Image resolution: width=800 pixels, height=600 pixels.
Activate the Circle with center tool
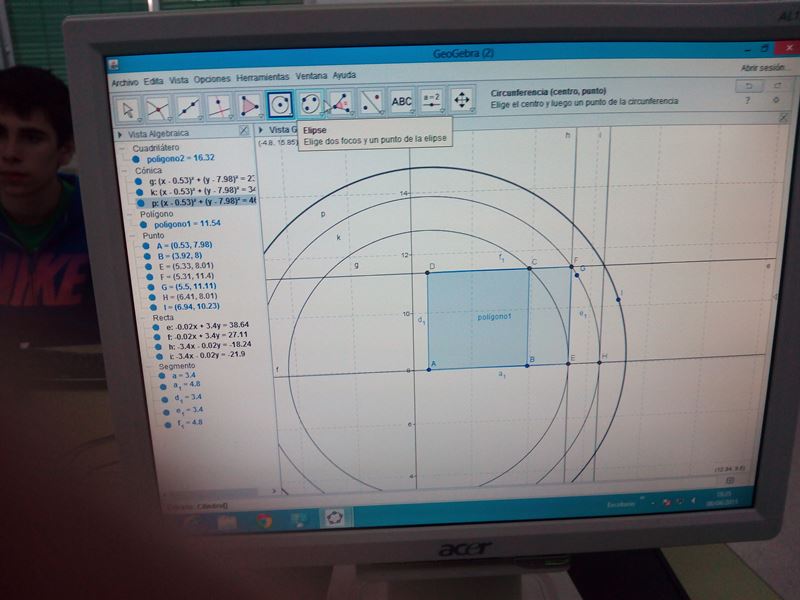(281, 103)
